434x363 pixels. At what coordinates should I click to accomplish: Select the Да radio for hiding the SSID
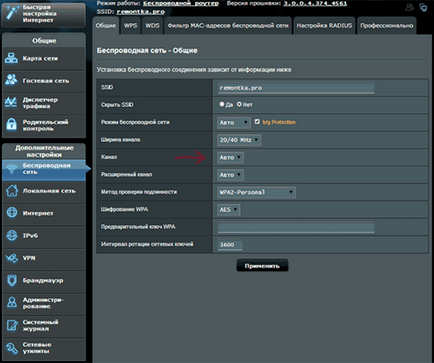point(222,104)
